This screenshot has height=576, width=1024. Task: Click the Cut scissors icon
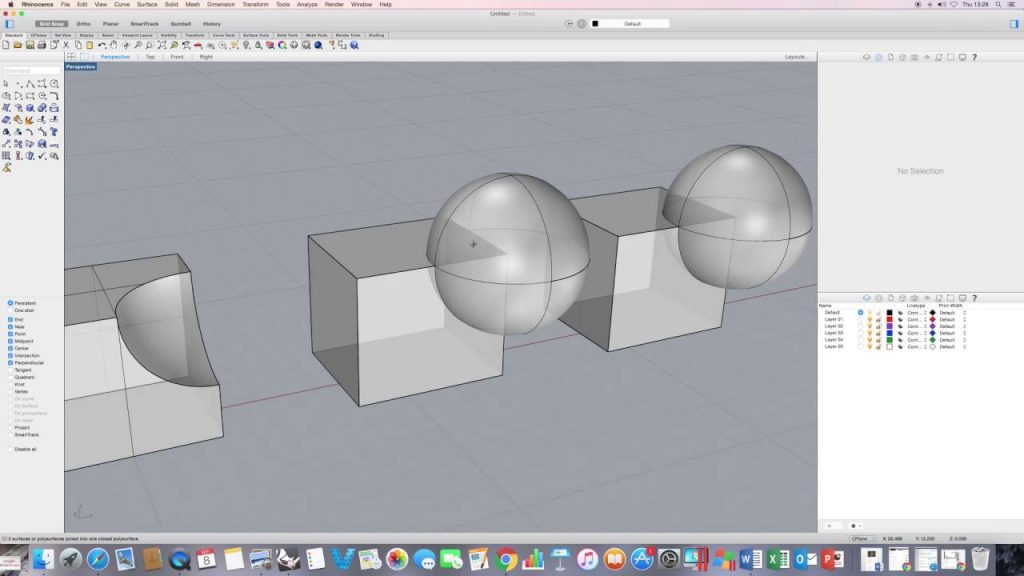(x=66, y=45)
